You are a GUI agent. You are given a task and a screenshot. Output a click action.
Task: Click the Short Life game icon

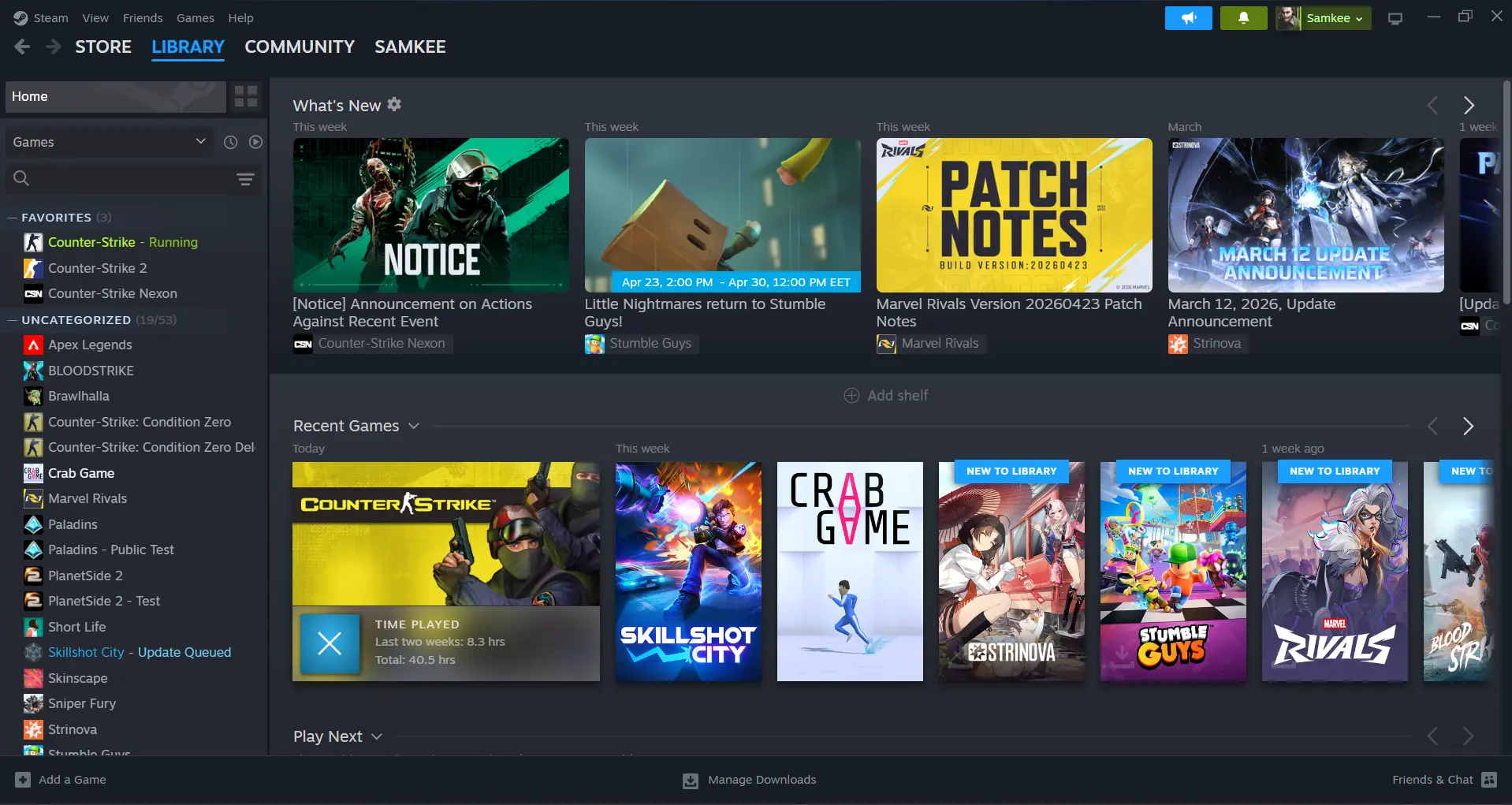pyautogui.click(x=33, y=627)
